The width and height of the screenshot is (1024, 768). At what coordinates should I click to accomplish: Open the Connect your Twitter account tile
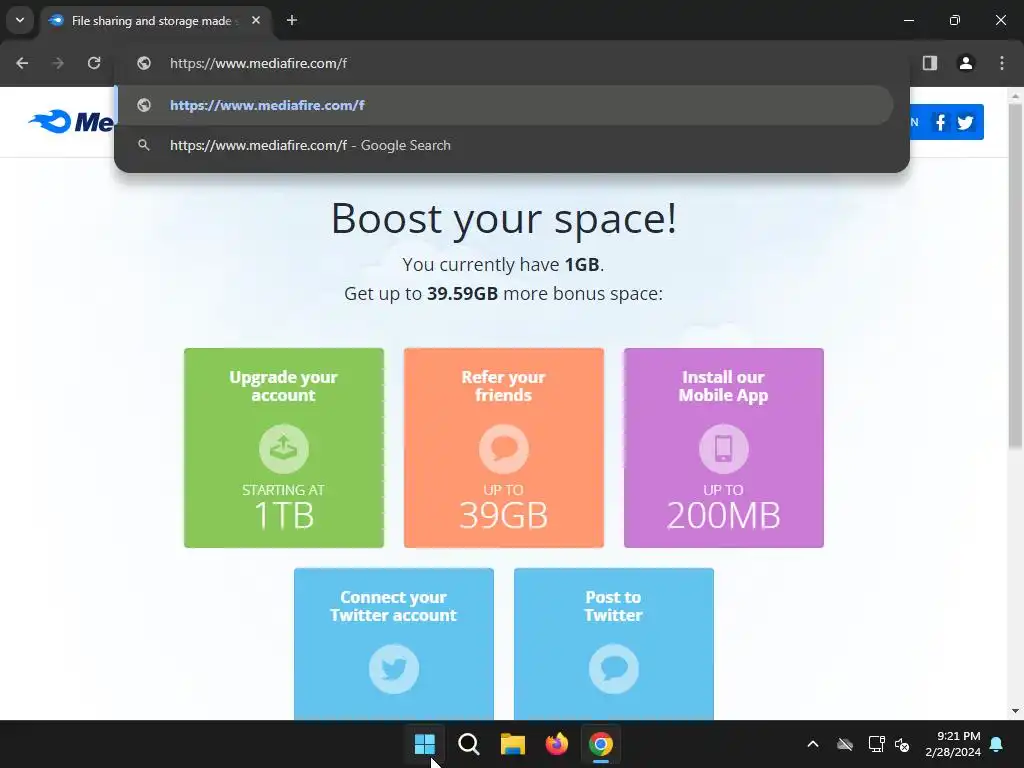(394, 644)
